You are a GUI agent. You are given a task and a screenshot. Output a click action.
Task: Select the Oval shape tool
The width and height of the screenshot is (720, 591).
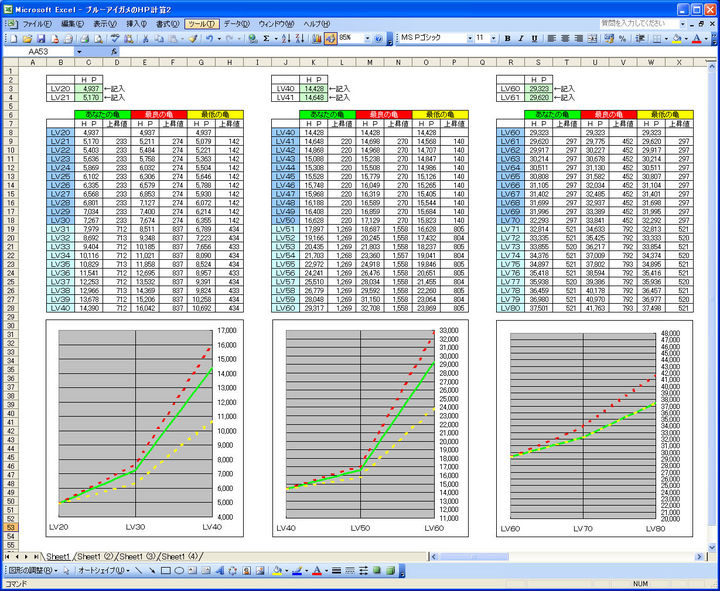pyautogui.click(x=179, y=571)
